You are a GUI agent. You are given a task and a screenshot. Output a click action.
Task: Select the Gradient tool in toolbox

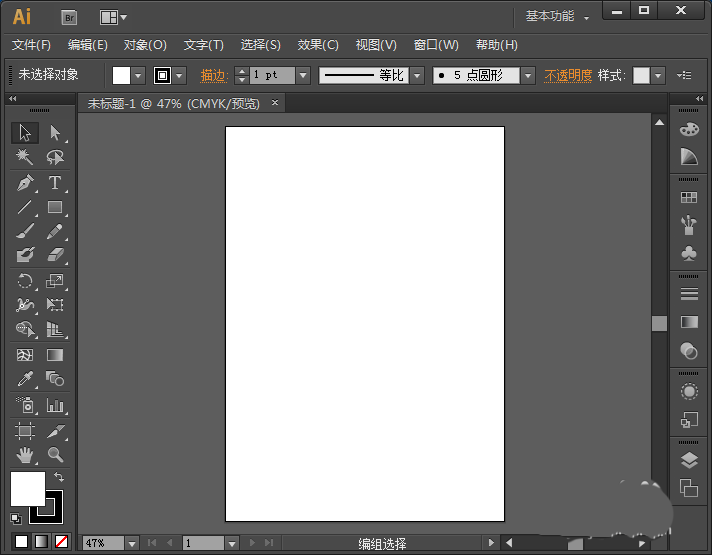(x=55, y=355)
